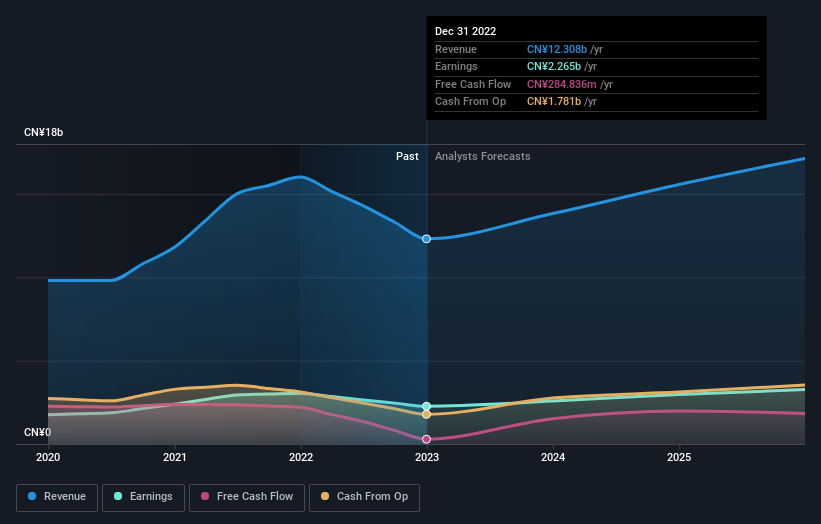
Task: Select the Cash From Op data point at 2023
Action: coord(427,415)
